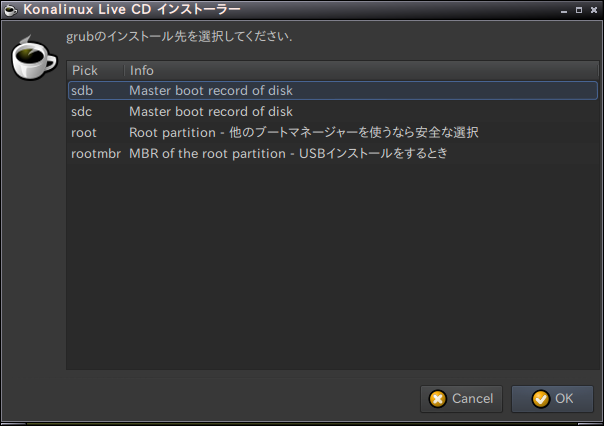This screenshot has height=426, width=604.
Task: Click 'Master boot record of disk' for sdc
Action: (211, 112)
